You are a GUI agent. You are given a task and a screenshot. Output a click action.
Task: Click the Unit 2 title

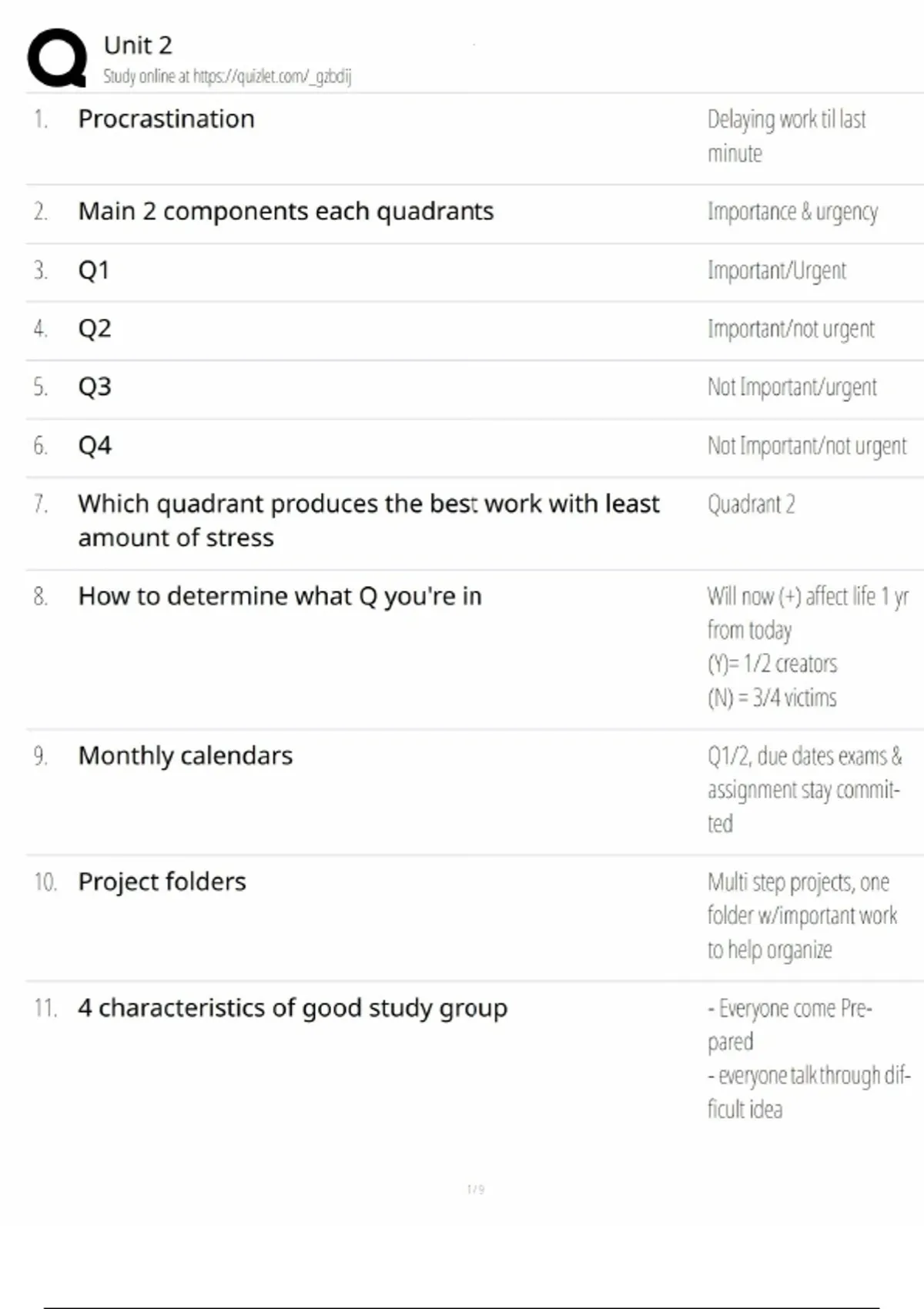[138, 45]
